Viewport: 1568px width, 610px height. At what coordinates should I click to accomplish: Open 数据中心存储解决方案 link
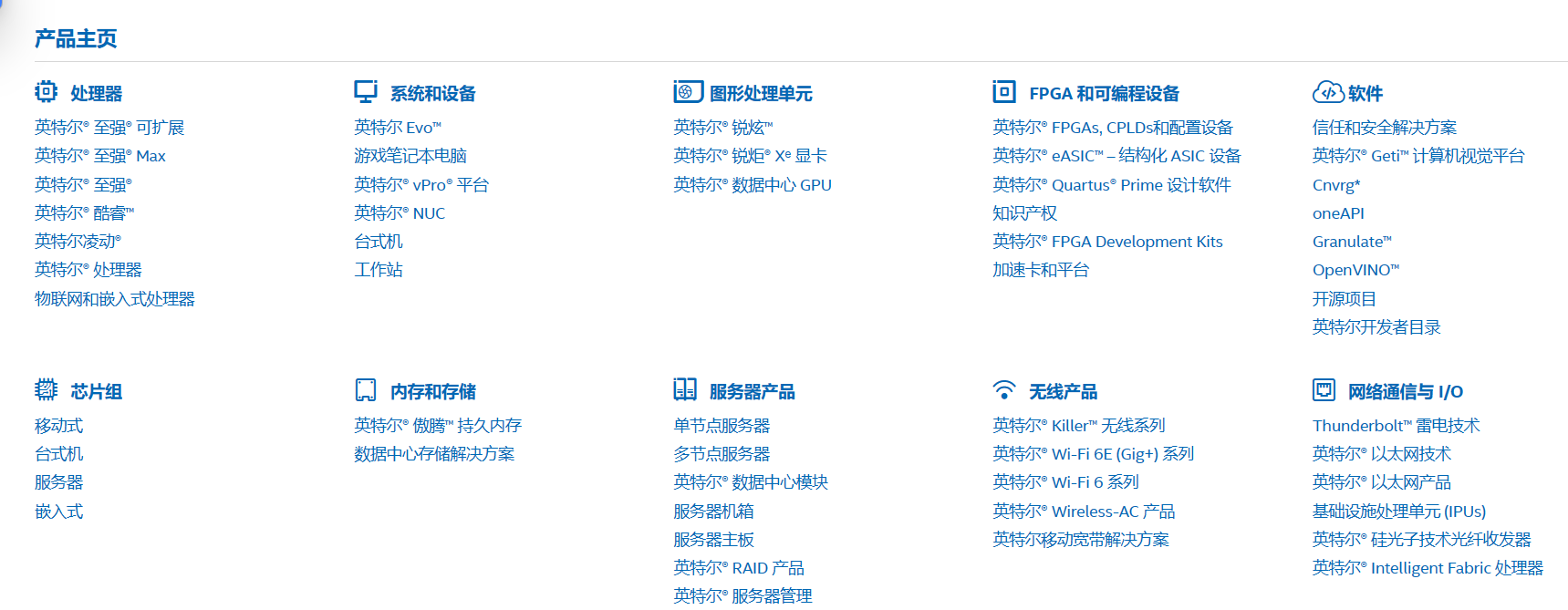point(434,454)
